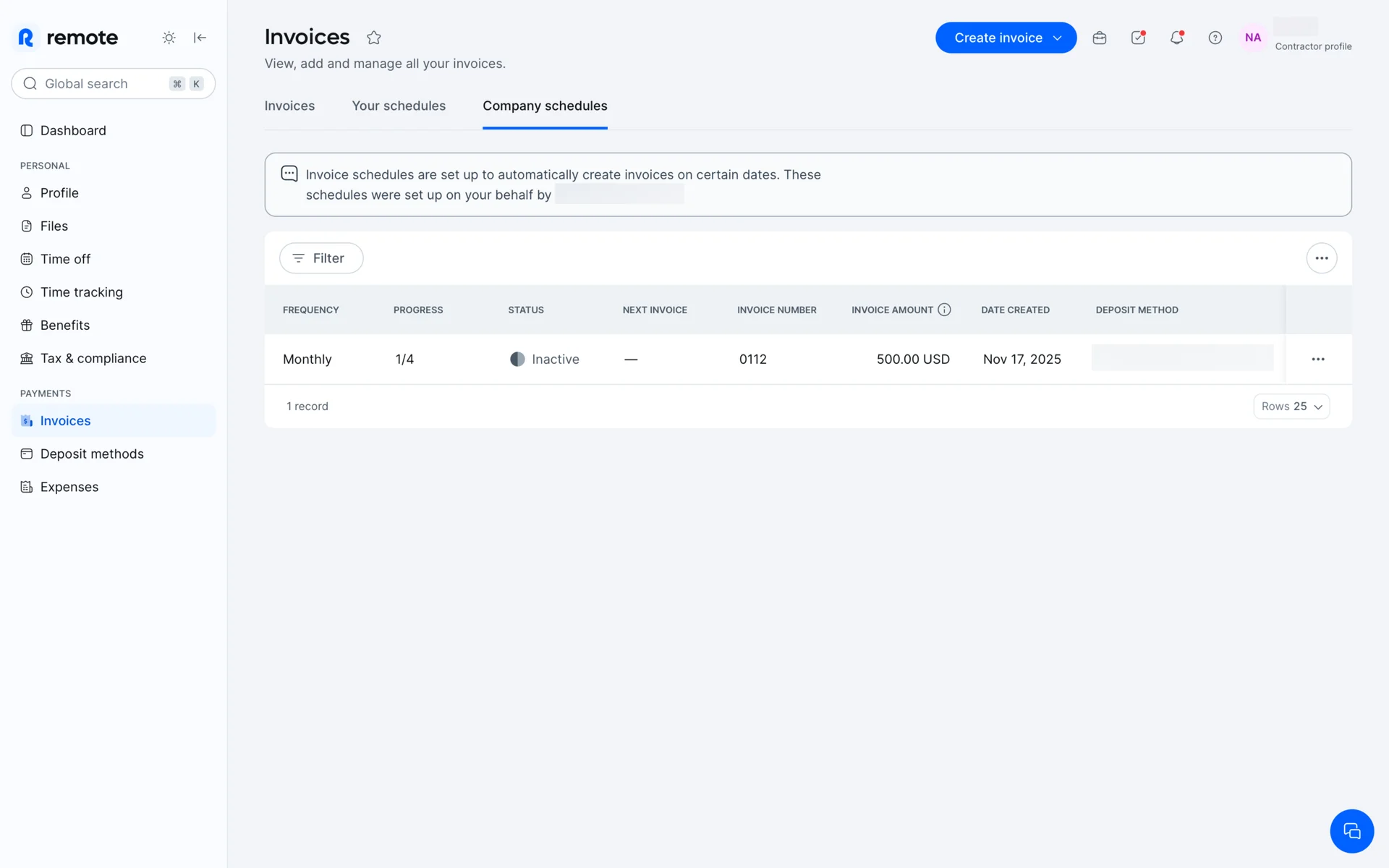Favorite the Invoices page with the star
The height and width of the screenshot is (868, 1389).
pyautogui.click(x=373, y=38)
